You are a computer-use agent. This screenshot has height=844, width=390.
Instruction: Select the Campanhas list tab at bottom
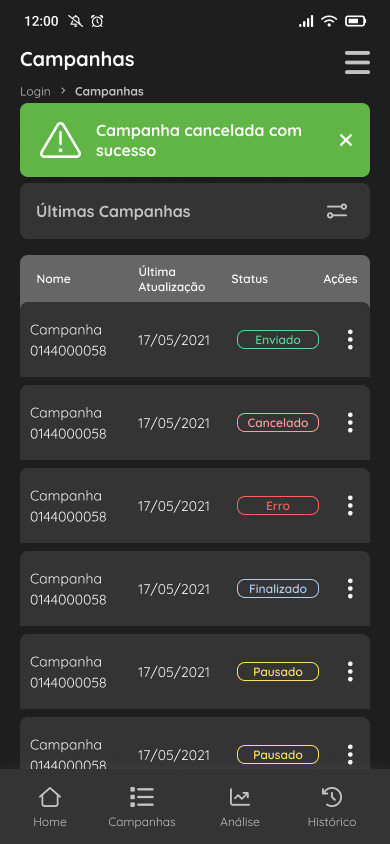(142, 807)
